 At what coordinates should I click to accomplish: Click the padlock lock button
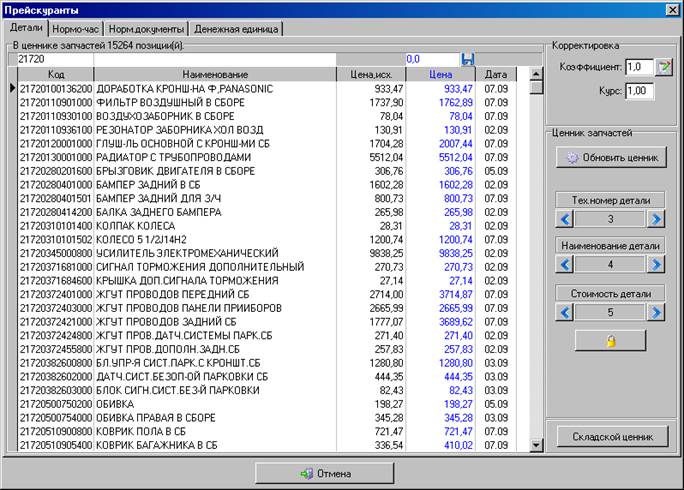(610, 341)
